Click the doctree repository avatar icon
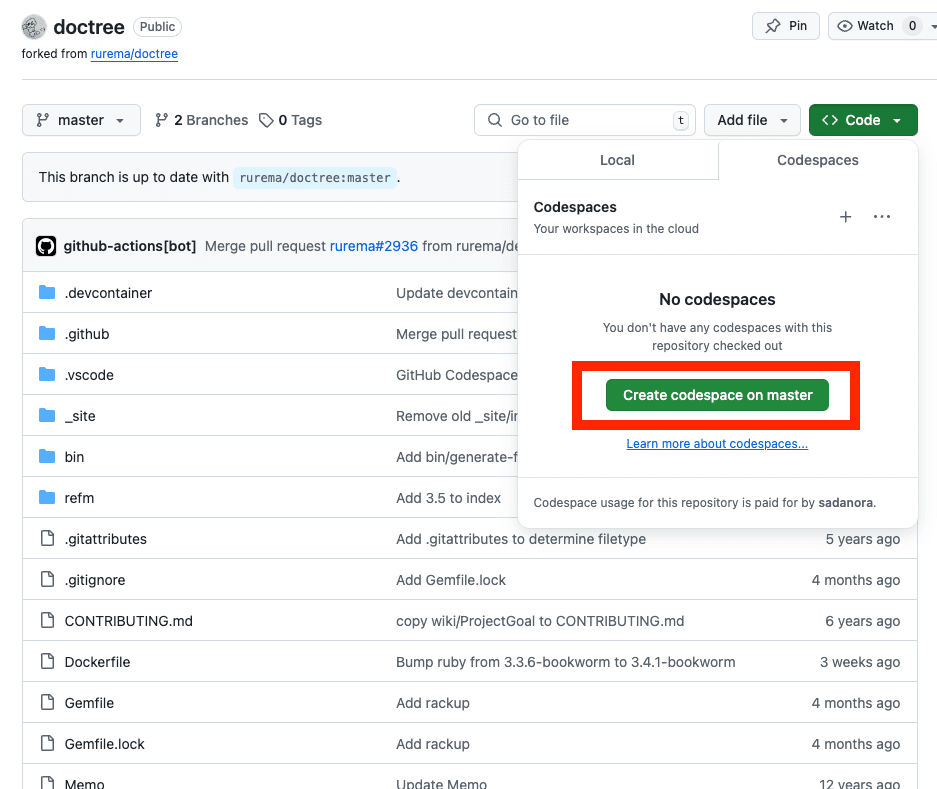Screen dimensions: 937x789 tap(33, 26)
